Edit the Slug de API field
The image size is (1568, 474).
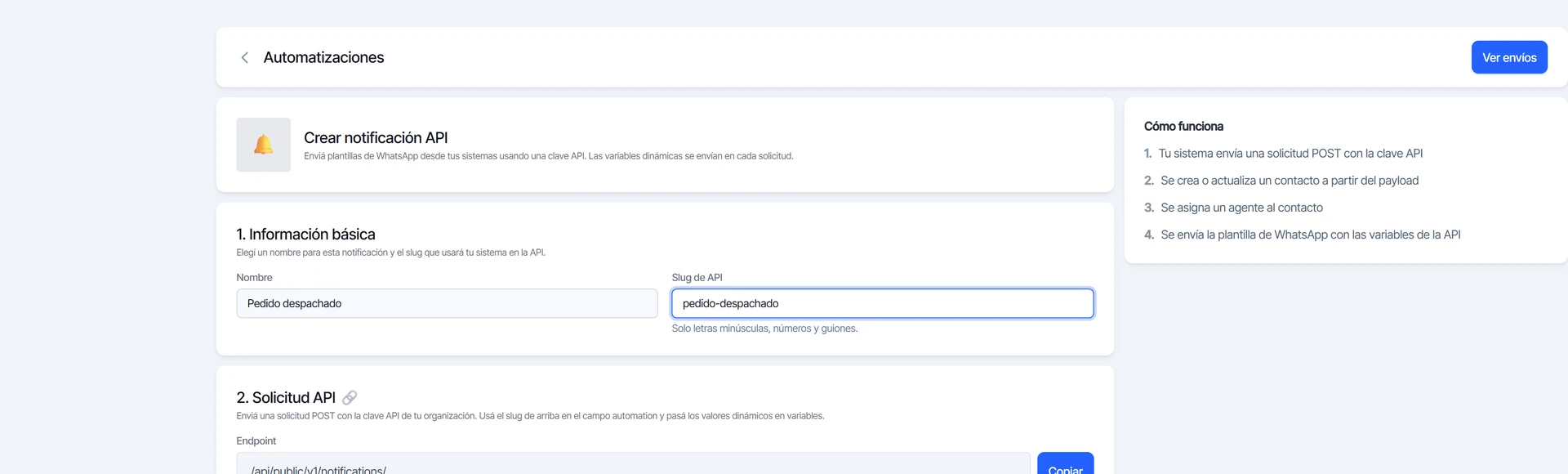click(x=882, y=303)
